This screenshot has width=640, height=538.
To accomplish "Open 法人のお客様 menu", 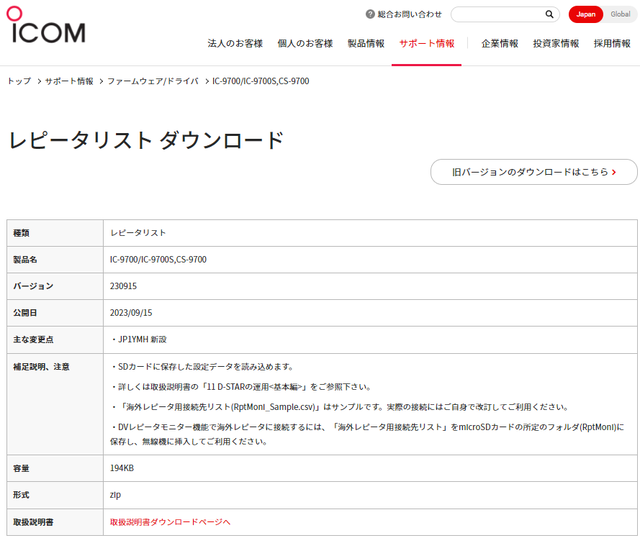I will (x=235, y=43).
